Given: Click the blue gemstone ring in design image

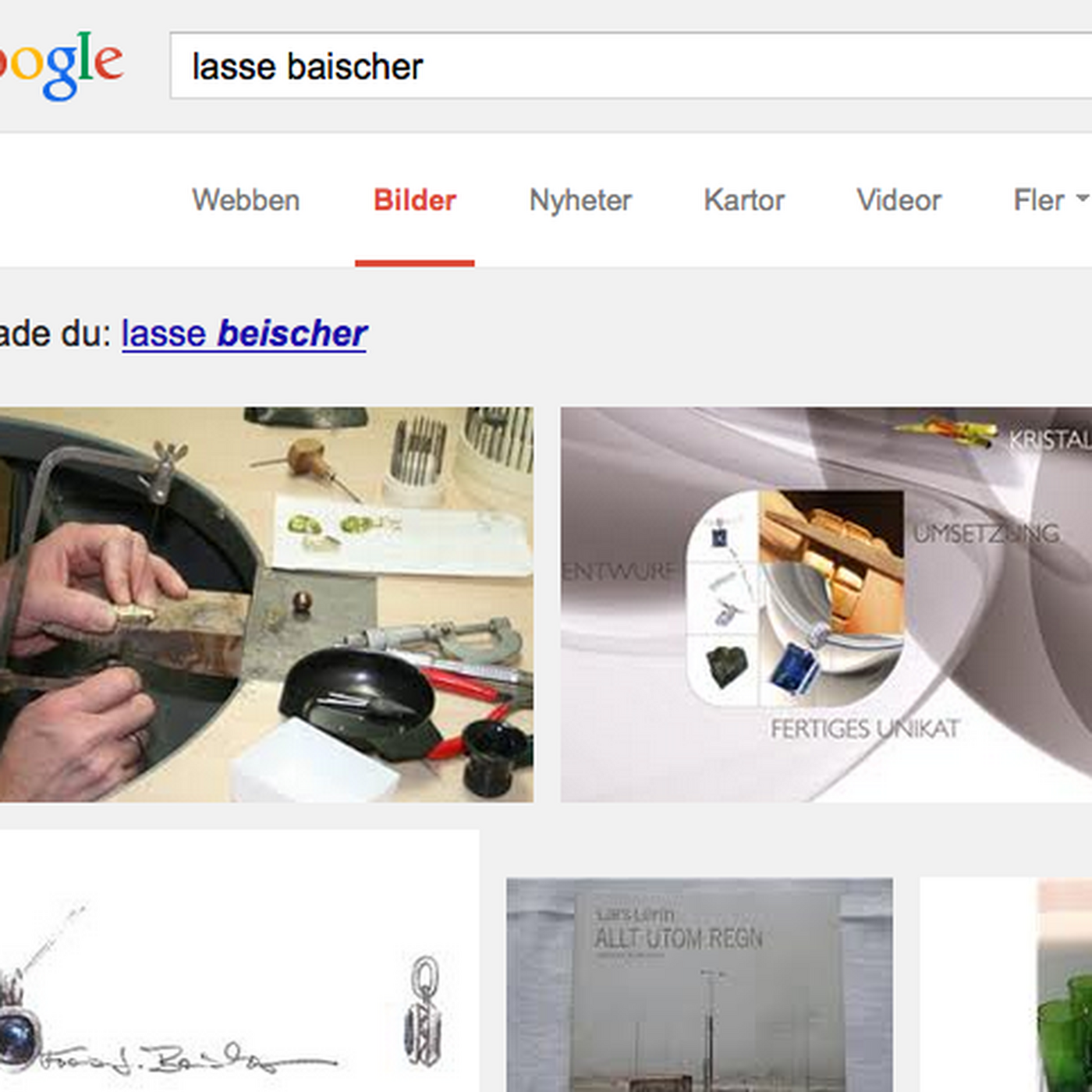Looking at the screenshot, I should (x=794, y=668).
